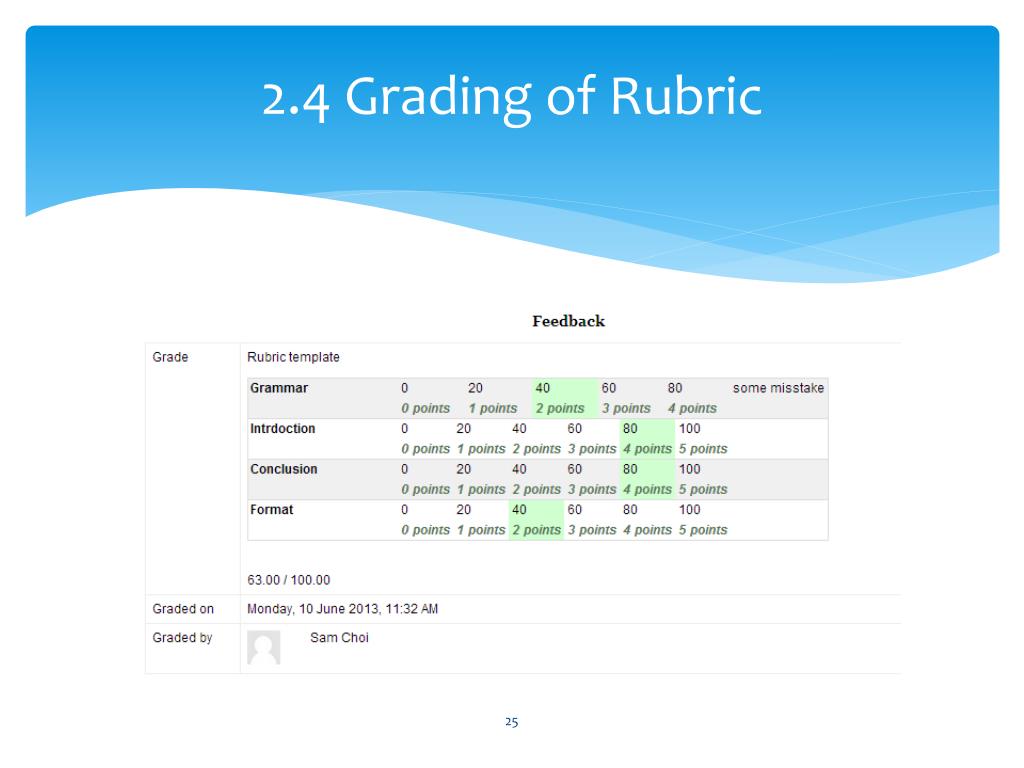Choose the 80 level in Format row
Image resolution: width=1024 pixels, height=768 pixels.
point(647,519)
